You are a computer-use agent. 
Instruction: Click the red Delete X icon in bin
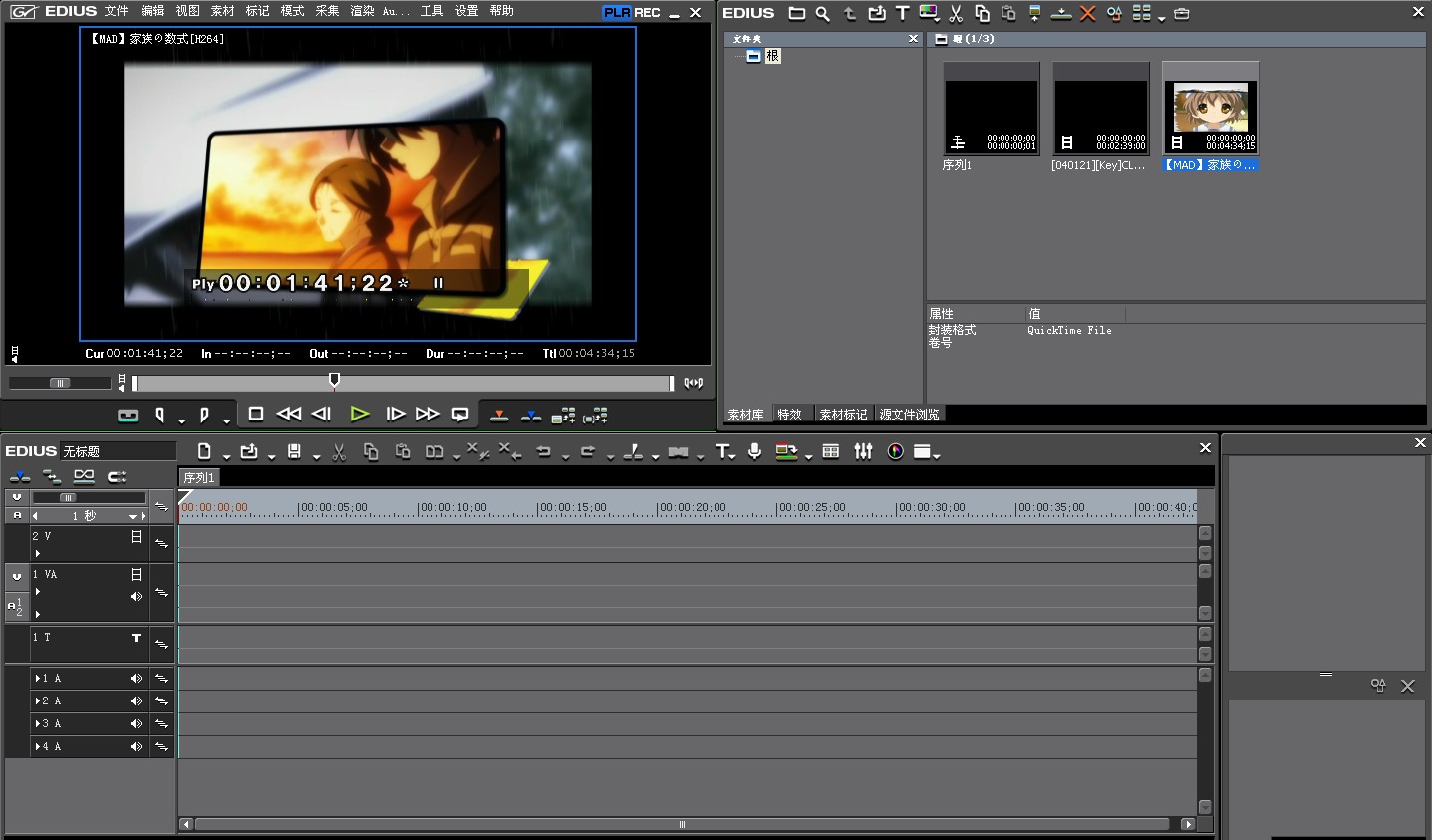(1088, 14)
